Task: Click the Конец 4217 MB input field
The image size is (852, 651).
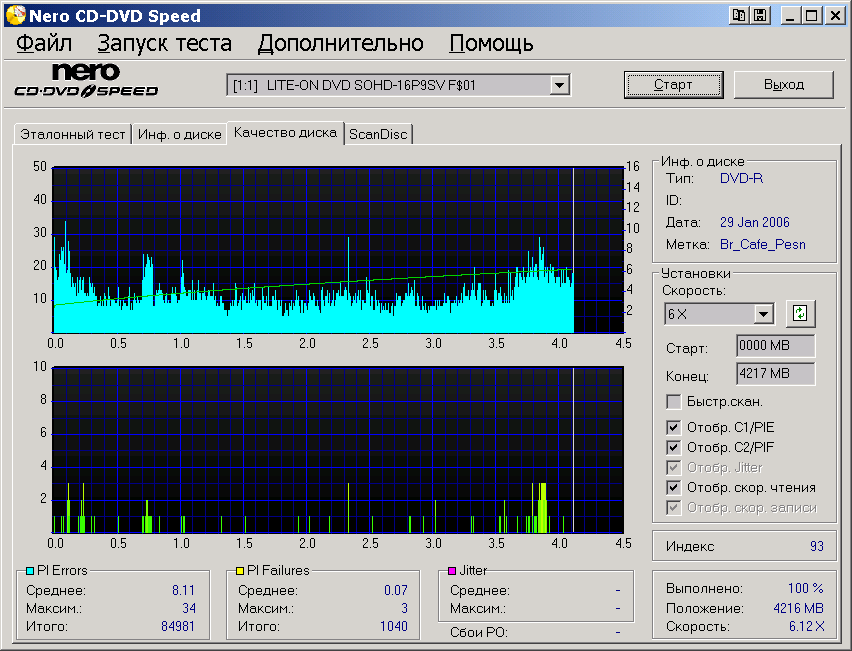Action: pyautogui.click(x=774, y=375)
